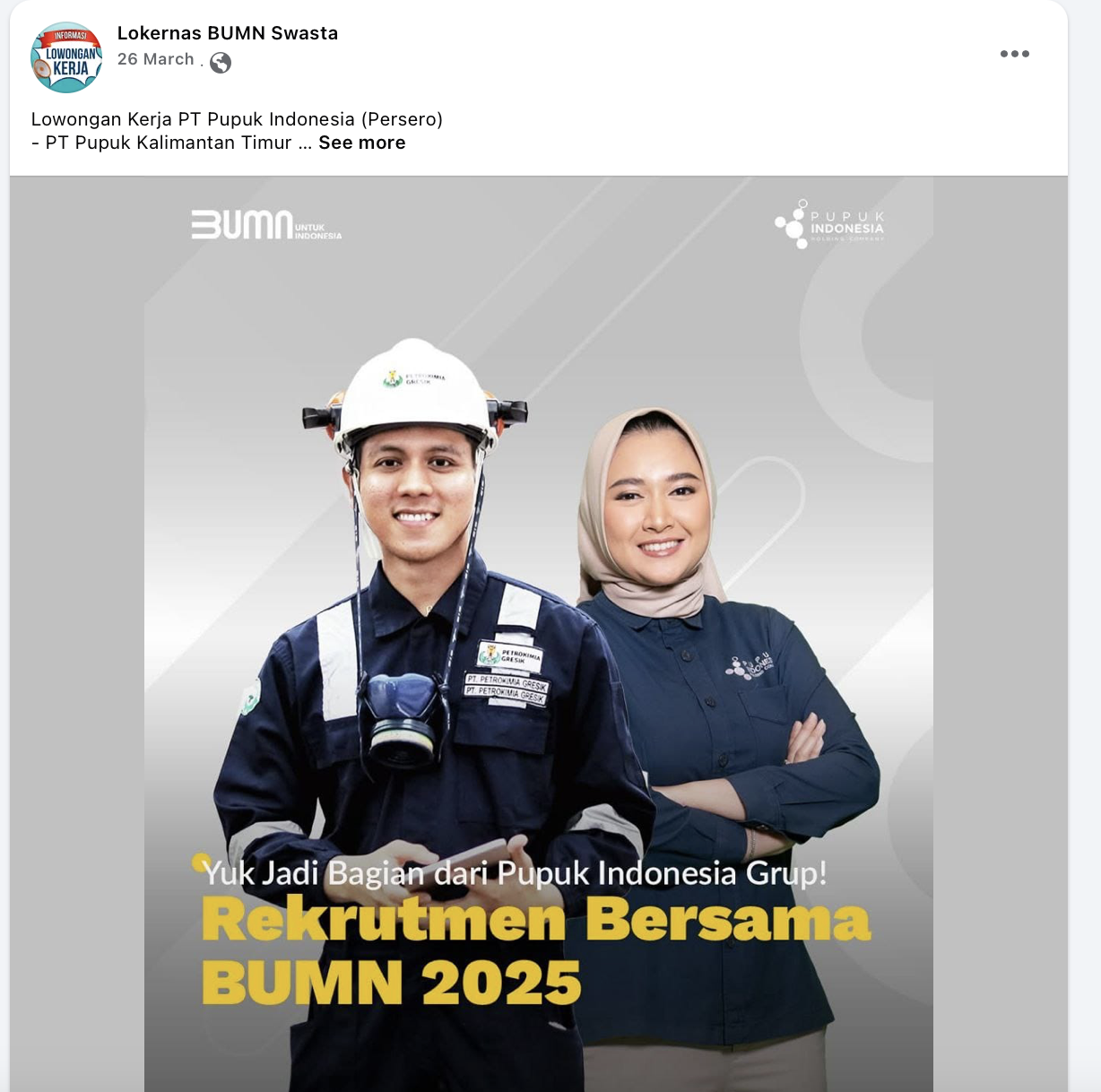
Task: Click the Lowongan Kerja PT Pupuk Indonesia caption
Action: [237, 119]
